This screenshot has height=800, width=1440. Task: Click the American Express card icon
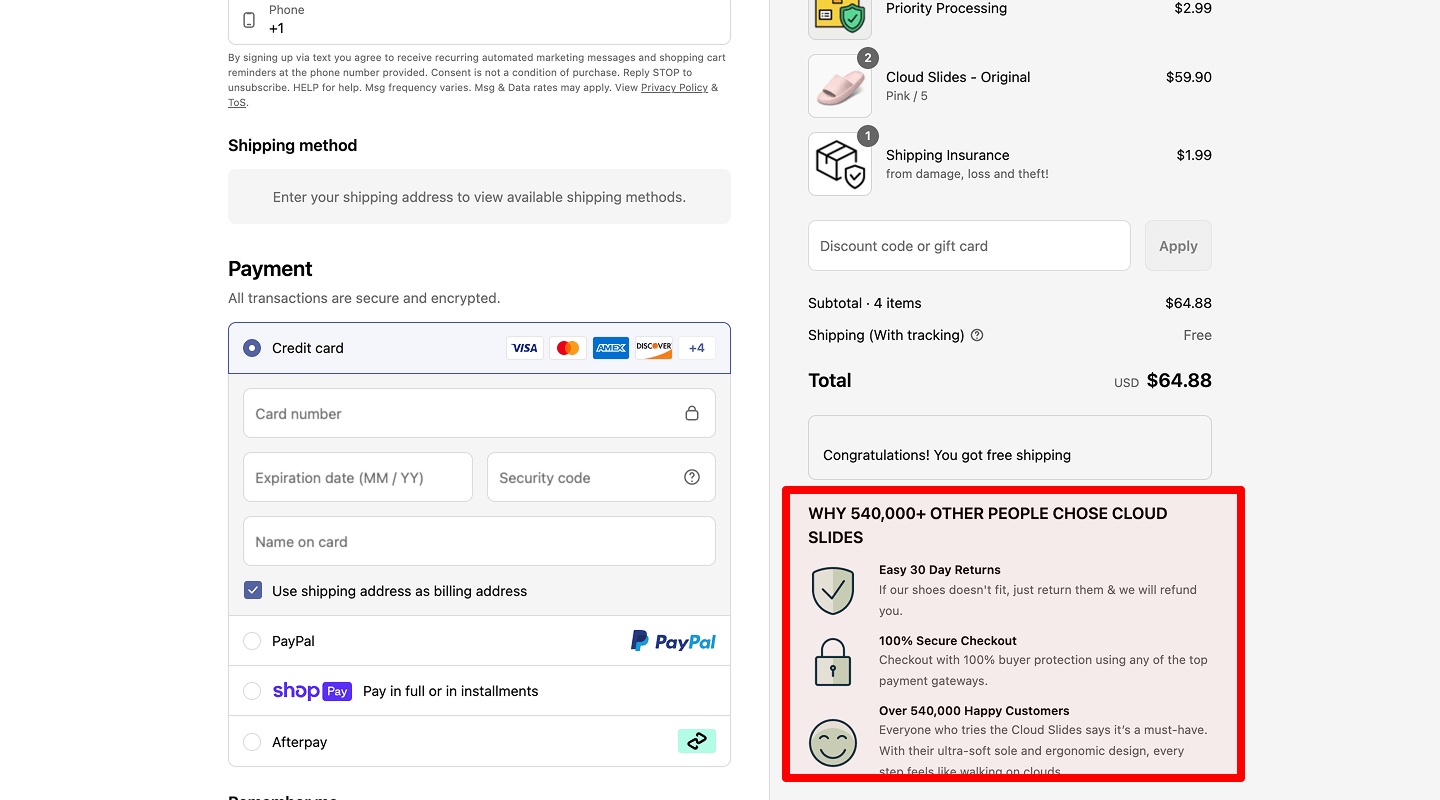tap(610, 348)
